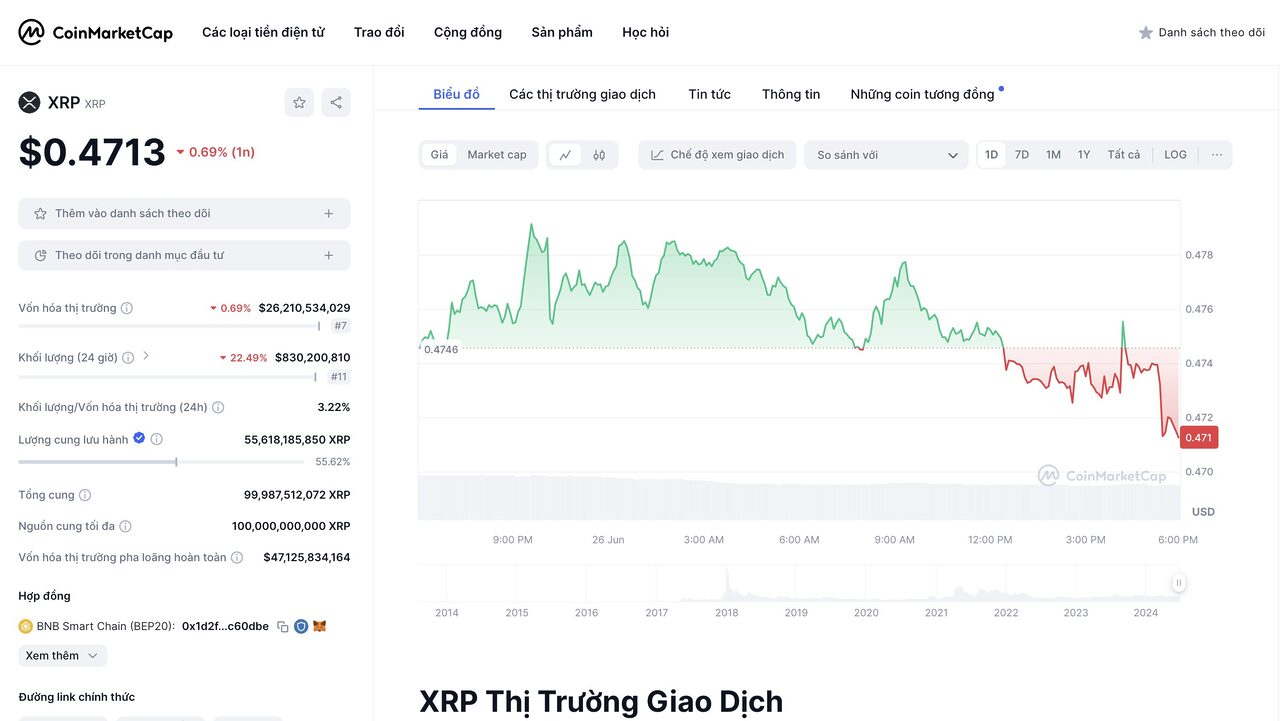Switch to Các thị trường giao dịch tab
Image resolution: width=1280 pixels, height=721 pixels.
click(583, 94)
